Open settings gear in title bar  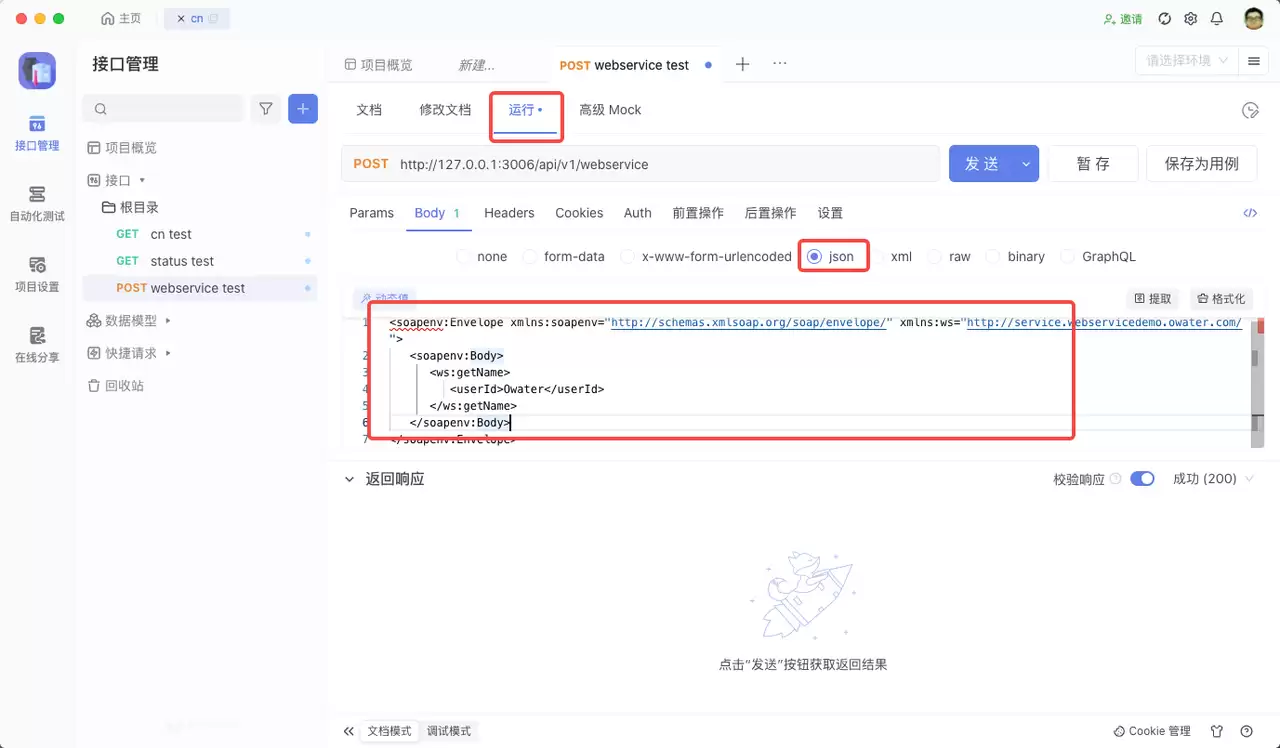click(x=1190, y=18)
